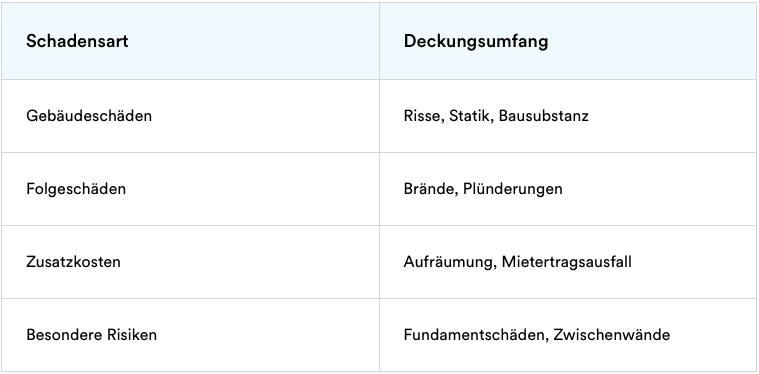Click the Schadensart column header
Viewport: 759px width, 374px height.
click(190, 41)
